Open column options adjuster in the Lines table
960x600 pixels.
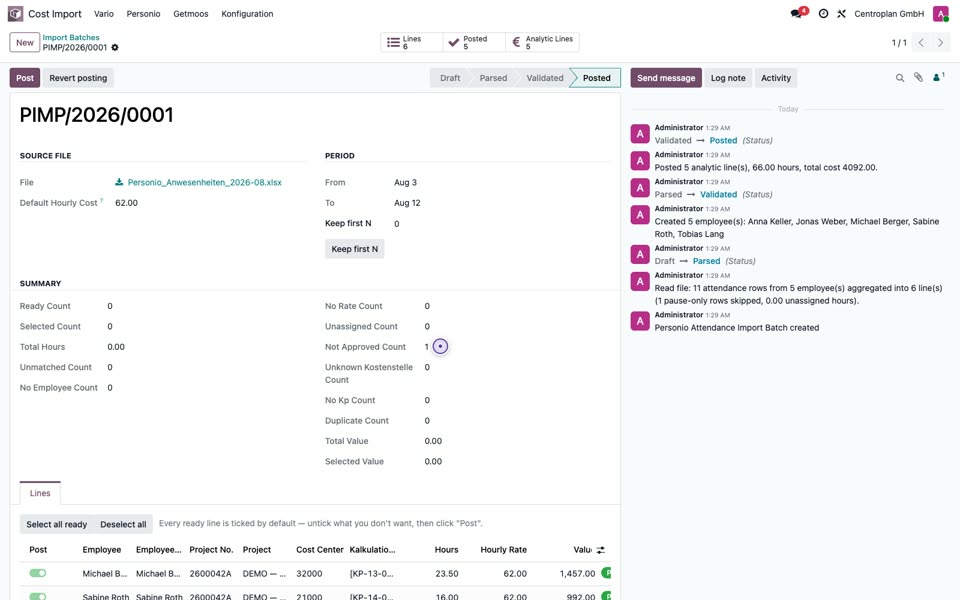click(601, 550)
